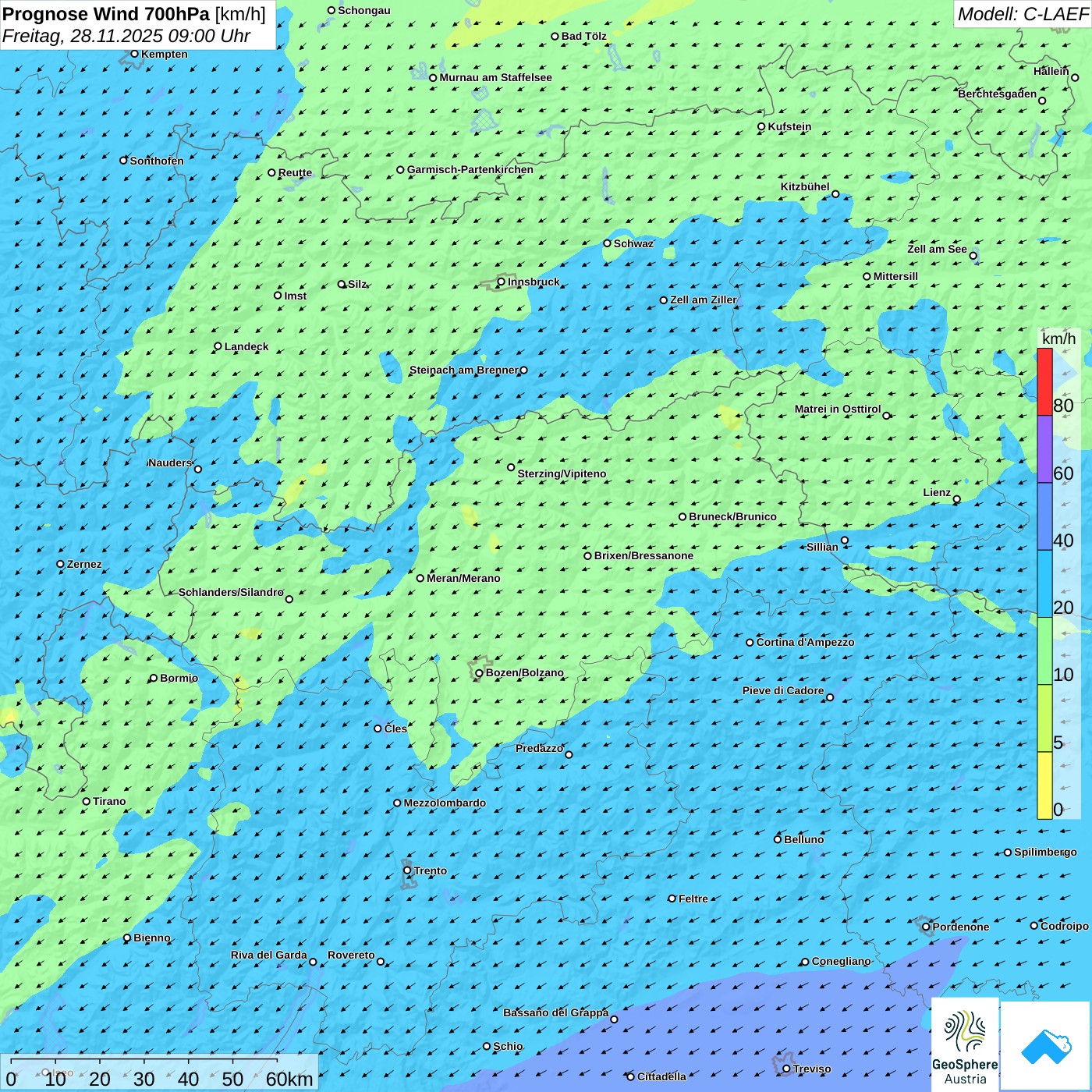Click the 'Prognose Wind 700hPa' title

pos(106,14)
